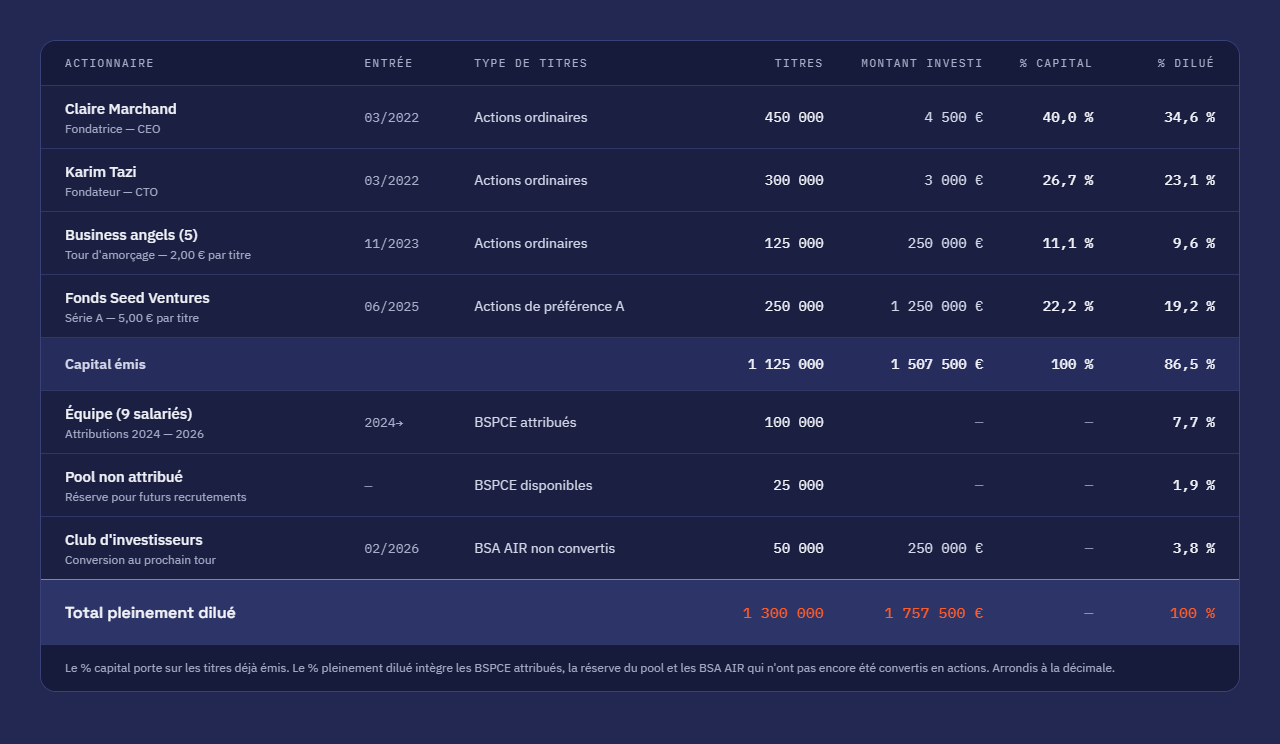This screenshot has width=1280, height=744.
Task: Click the 3 000 € amount
Action: (954, 181)
